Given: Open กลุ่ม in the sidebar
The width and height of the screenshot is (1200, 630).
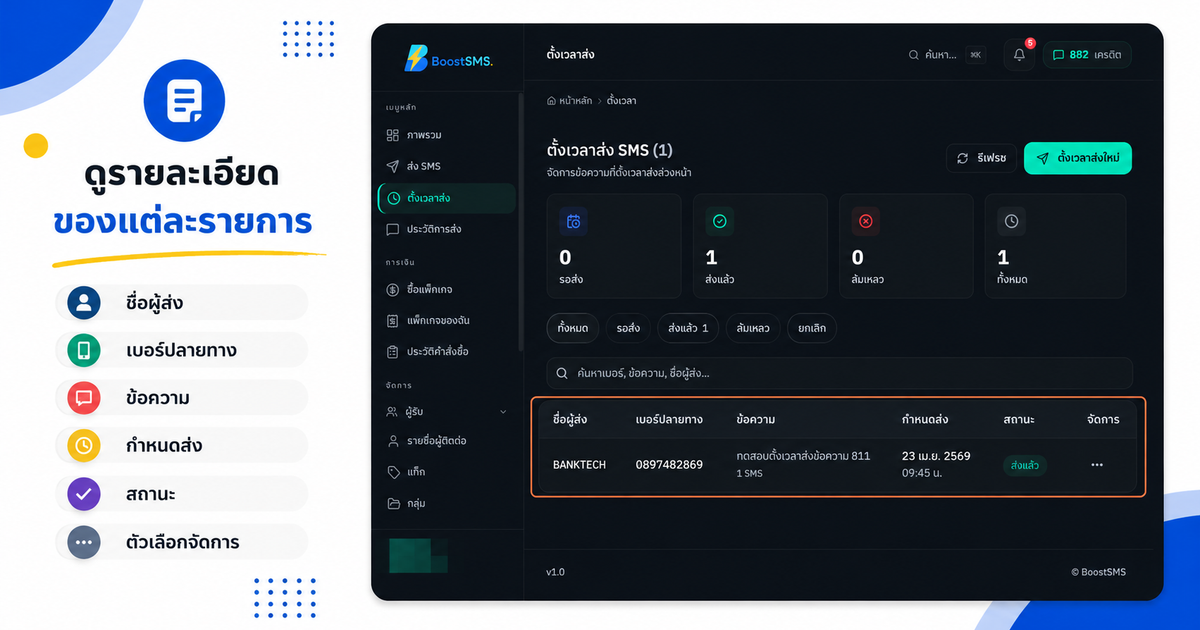Looking at the screenshot, I should click(x=446, y=504).
